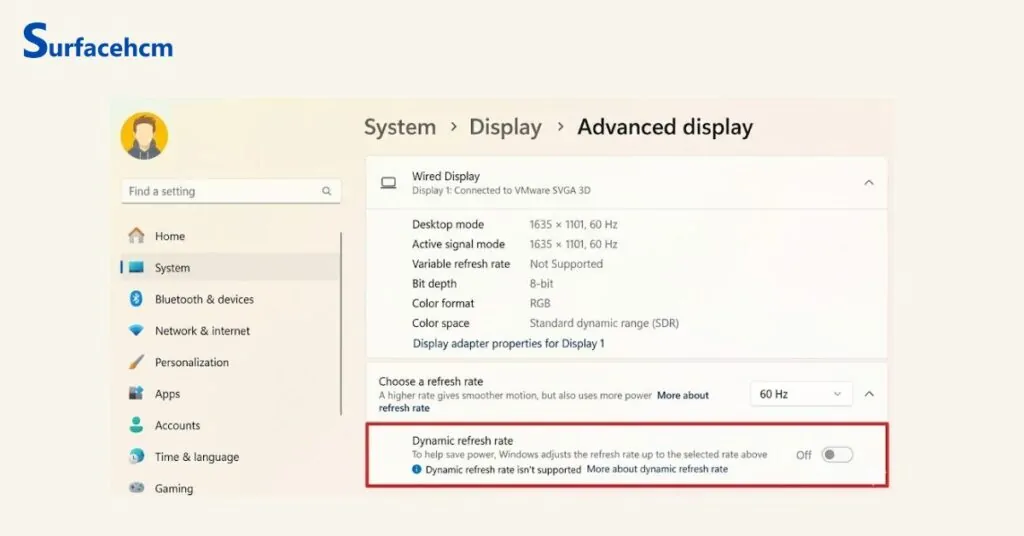Click the Desktop mode label
The width and height of the screenshot is (1024, 536).
pyautogui.click(x=448, y=225)
